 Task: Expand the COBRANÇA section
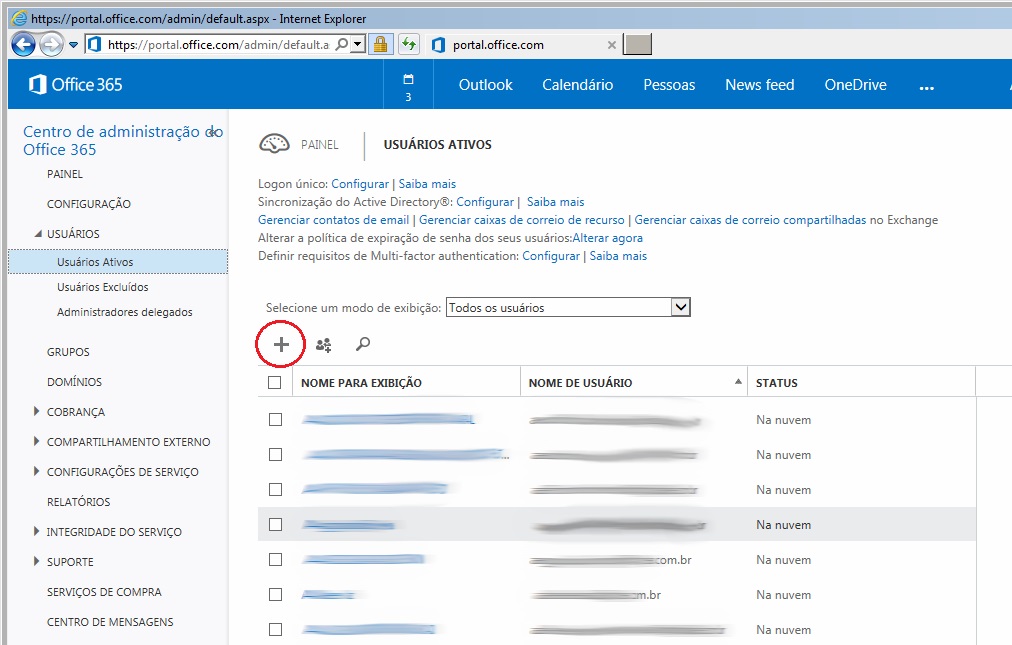point(37,411)
